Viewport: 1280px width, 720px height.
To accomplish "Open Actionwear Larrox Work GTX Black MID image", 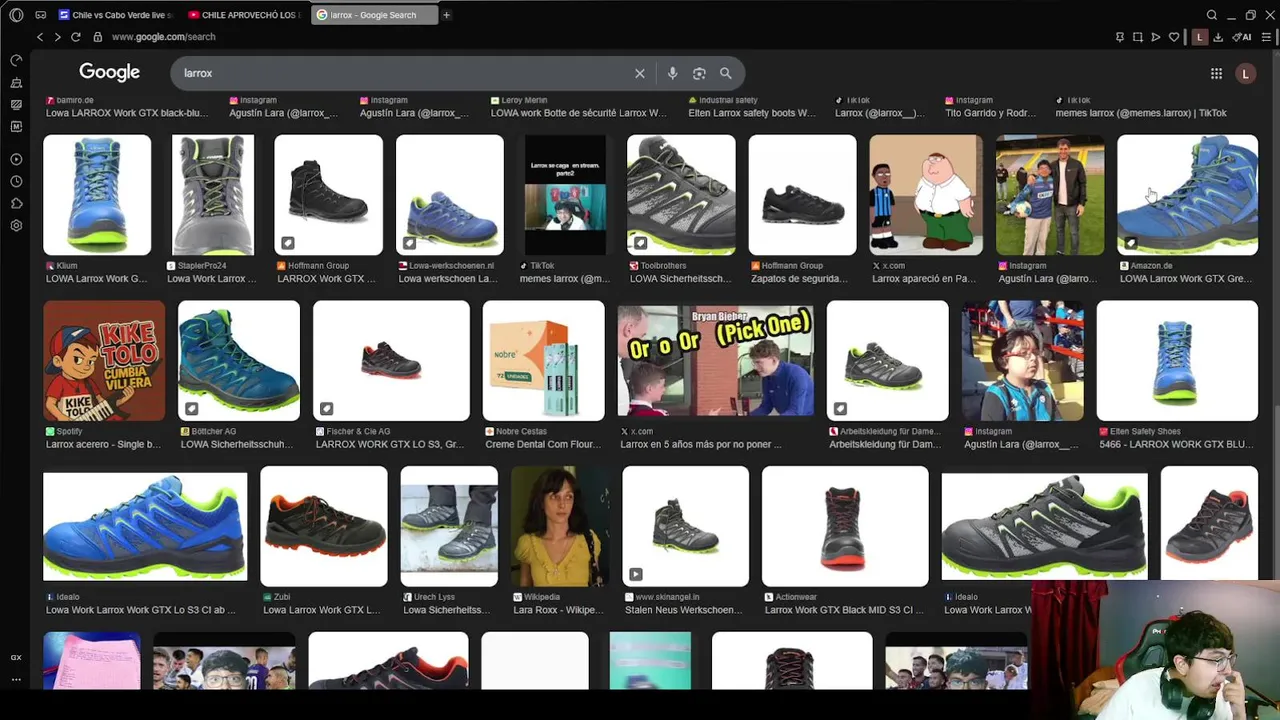I will (x=844, y=526).
